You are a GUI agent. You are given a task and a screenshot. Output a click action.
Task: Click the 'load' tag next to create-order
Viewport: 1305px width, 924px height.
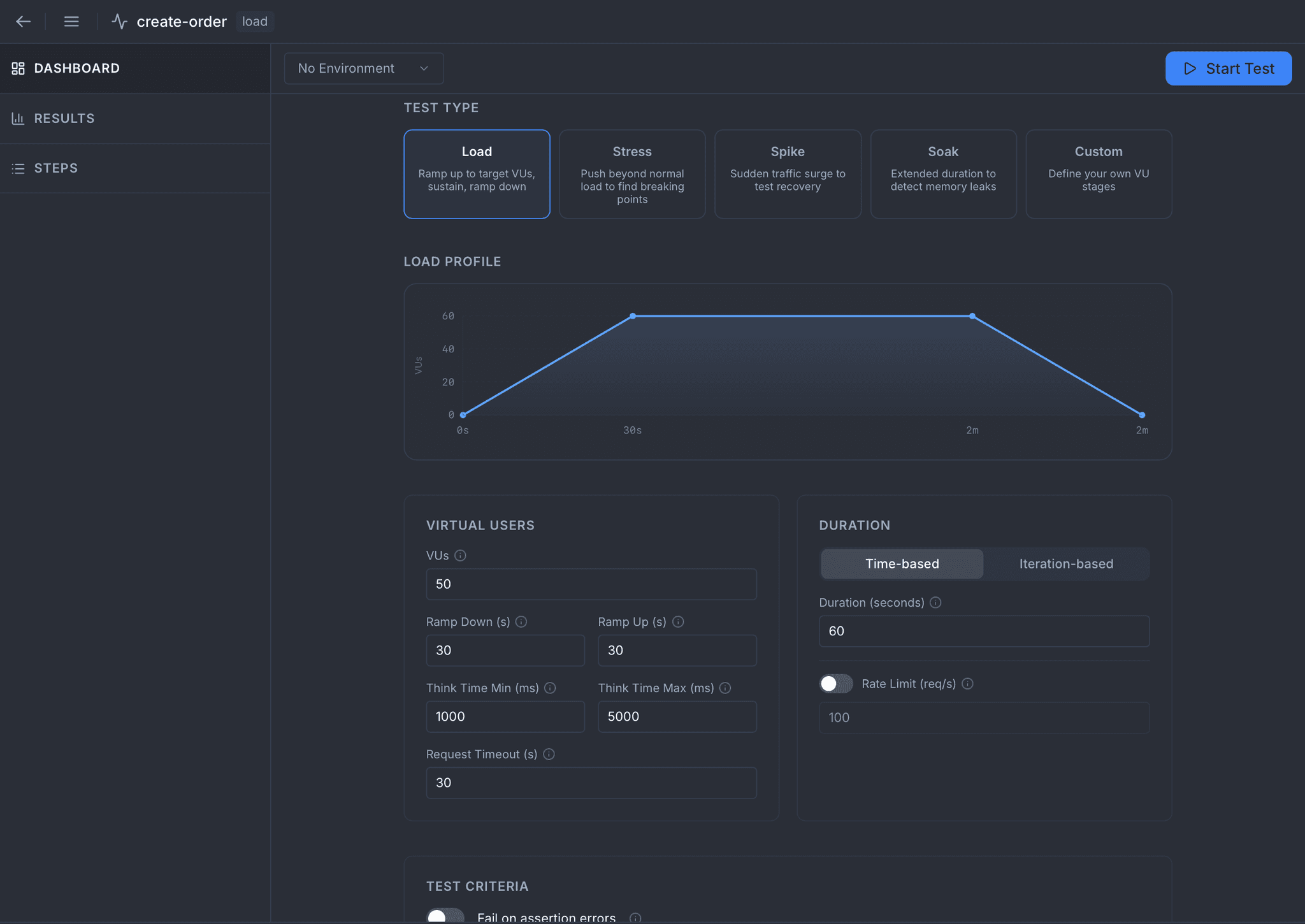(255, 22)
